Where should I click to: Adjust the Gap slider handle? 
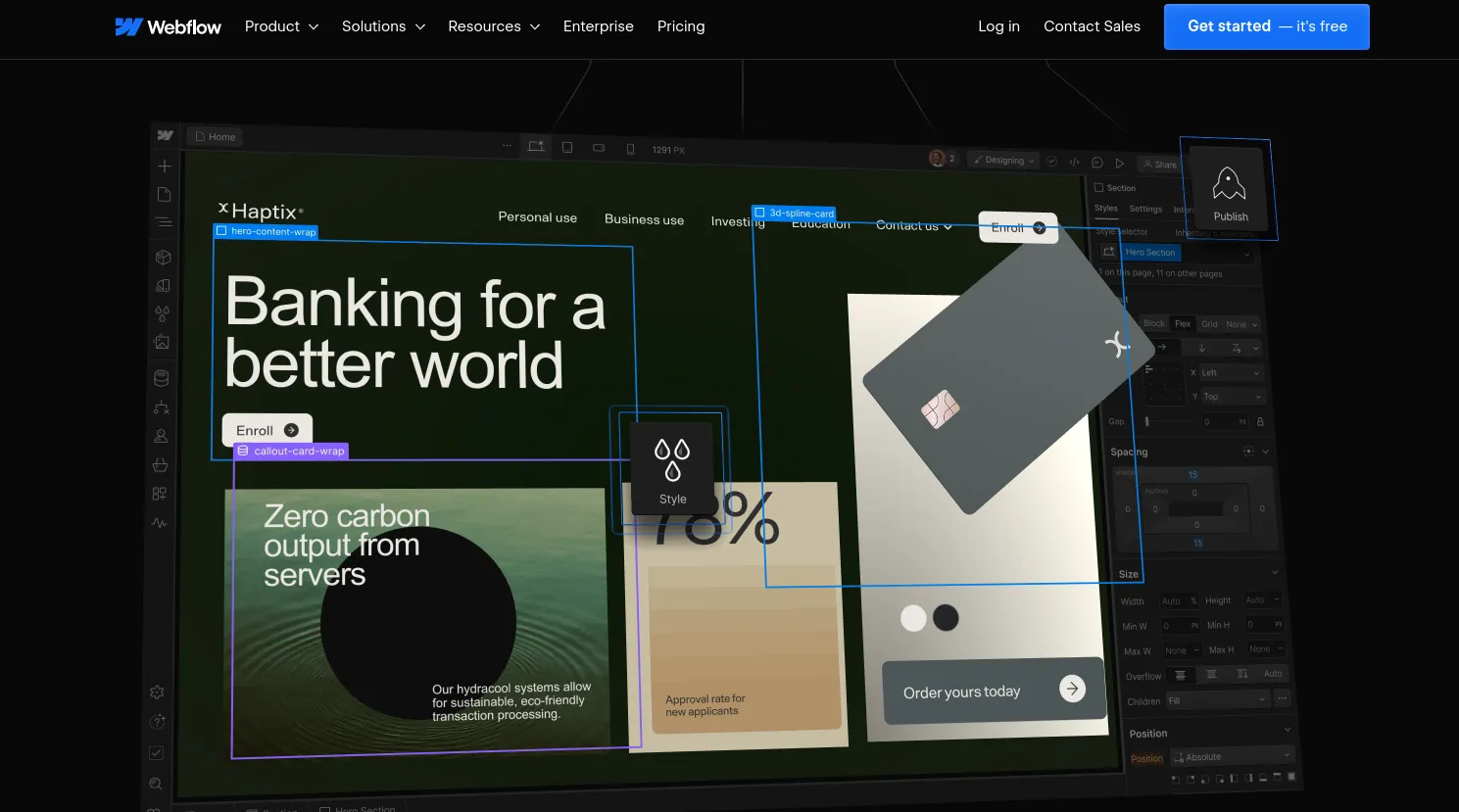coord(1146,422)
